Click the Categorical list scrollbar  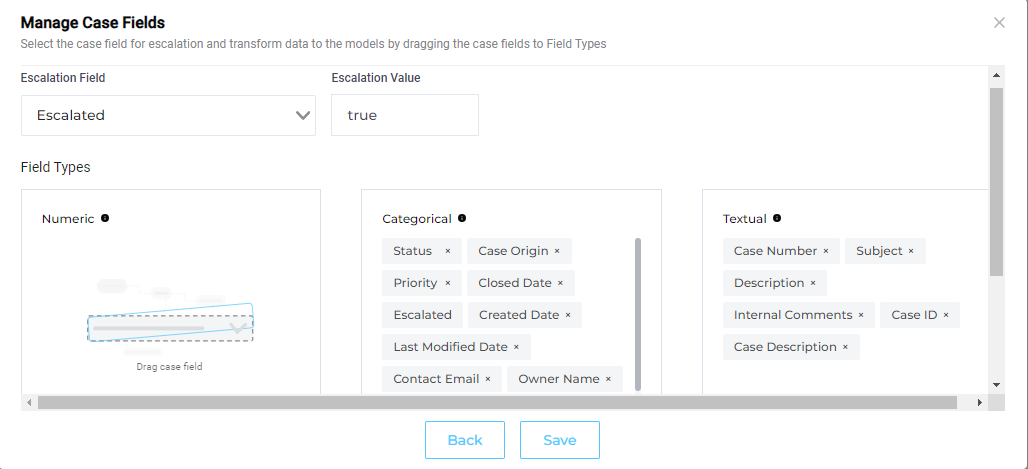638,310
